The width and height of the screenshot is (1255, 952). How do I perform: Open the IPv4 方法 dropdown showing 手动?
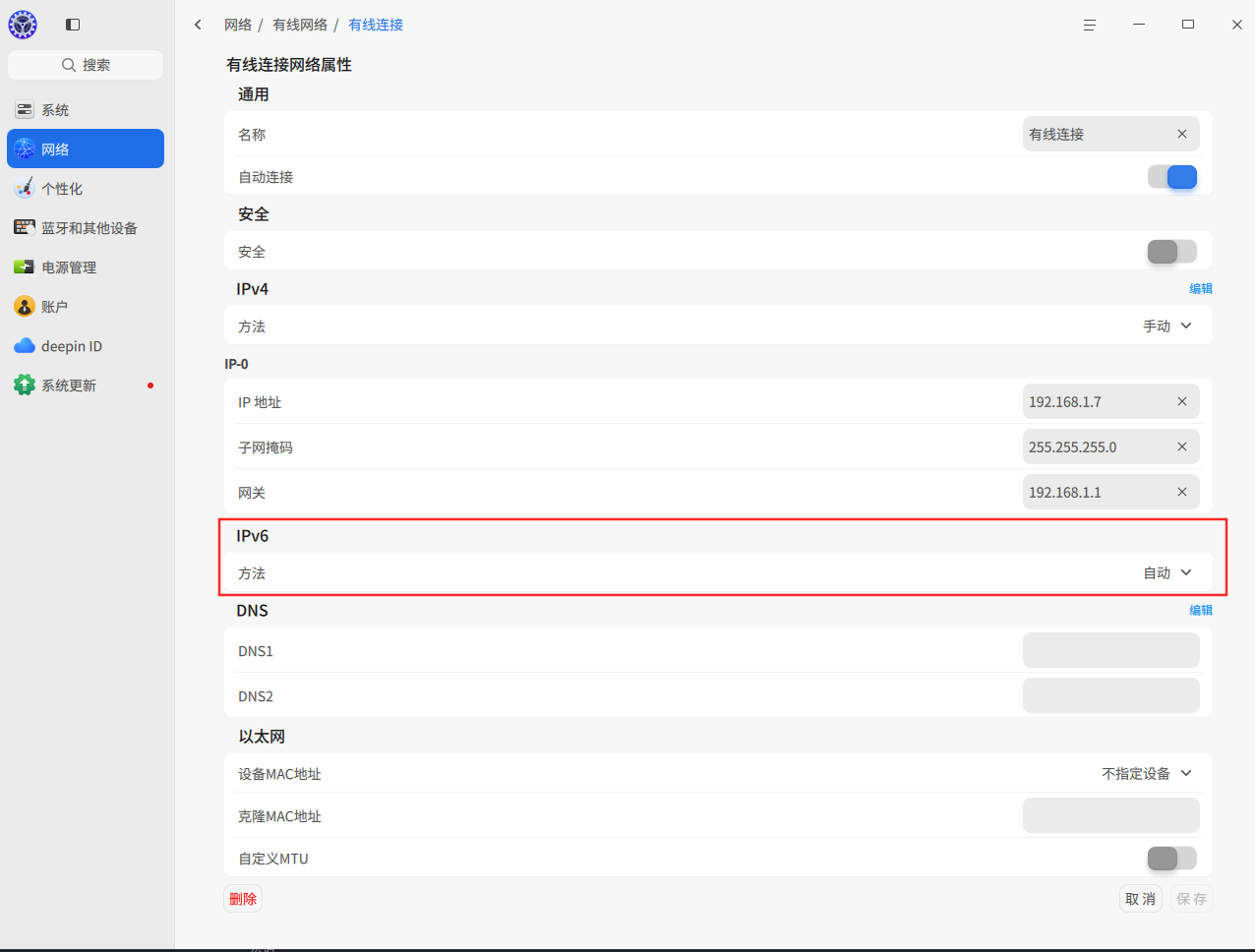[1167, 327]
